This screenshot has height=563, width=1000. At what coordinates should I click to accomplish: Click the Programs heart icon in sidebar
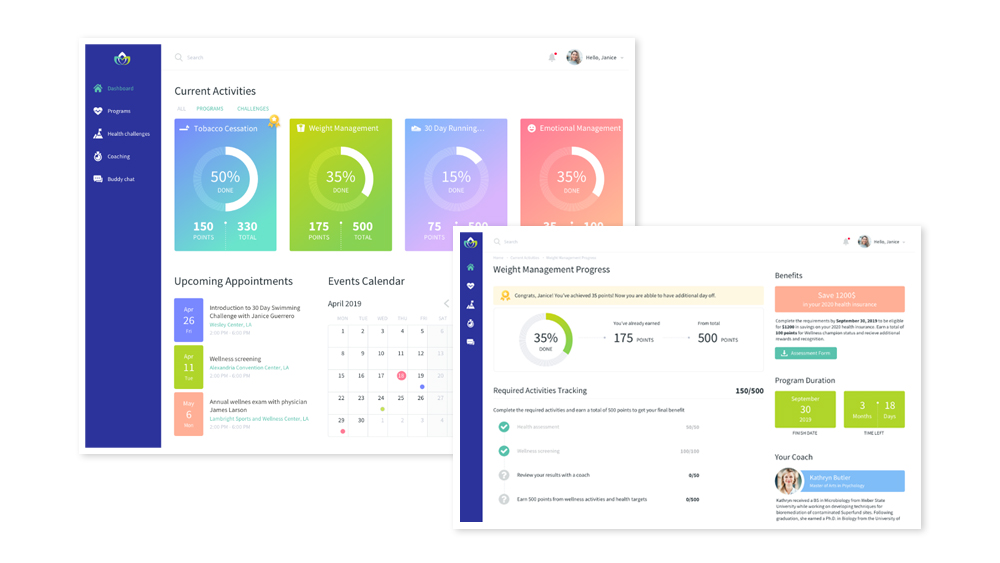click(x=98, y=111)
